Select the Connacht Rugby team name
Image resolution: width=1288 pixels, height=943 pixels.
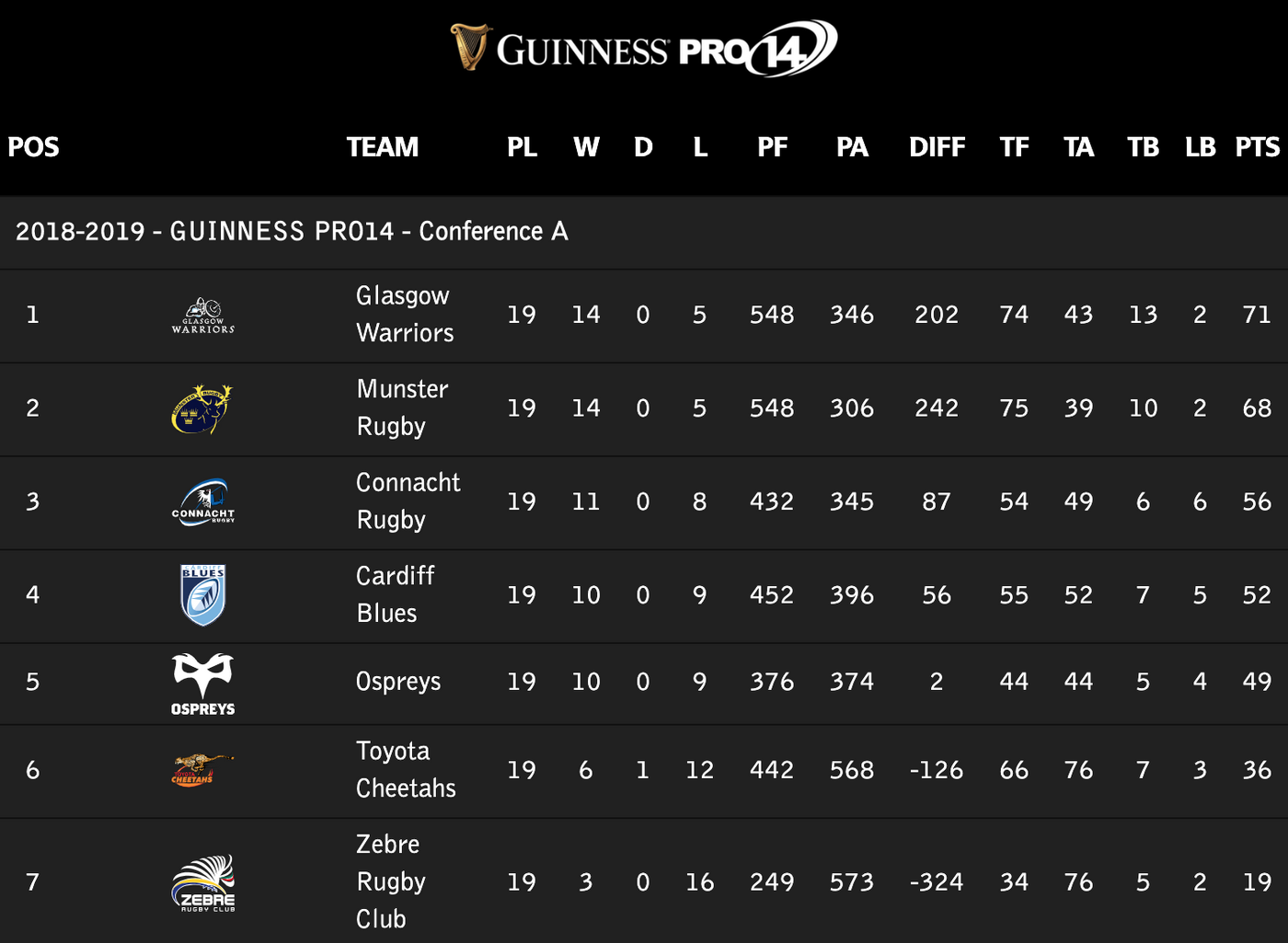point(408,501)
